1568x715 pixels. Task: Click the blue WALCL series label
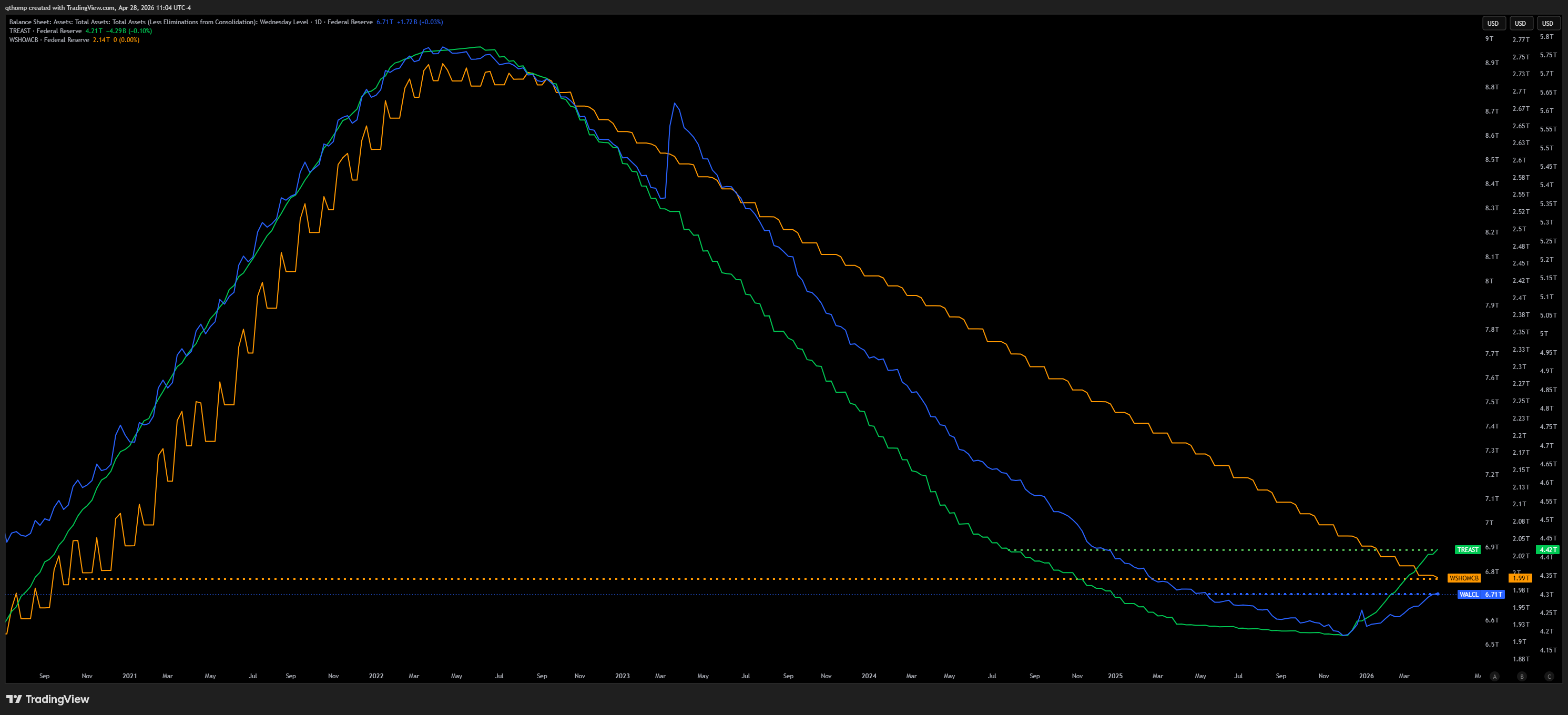1469,595
